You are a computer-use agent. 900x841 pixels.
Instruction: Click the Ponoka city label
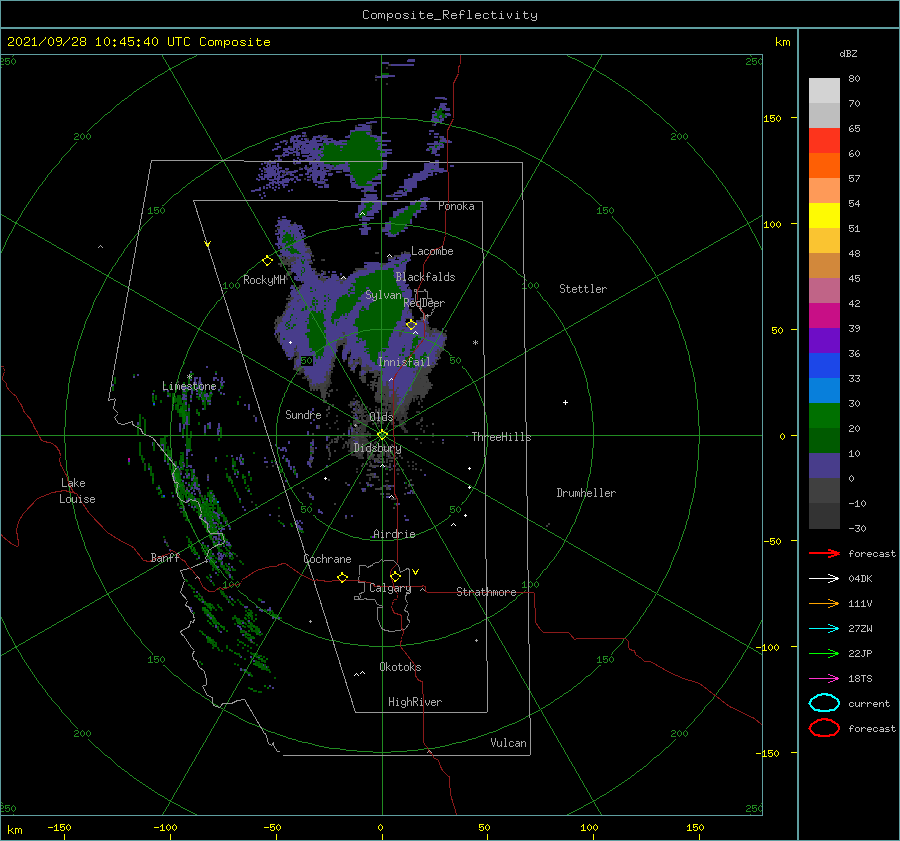[456, 206]
